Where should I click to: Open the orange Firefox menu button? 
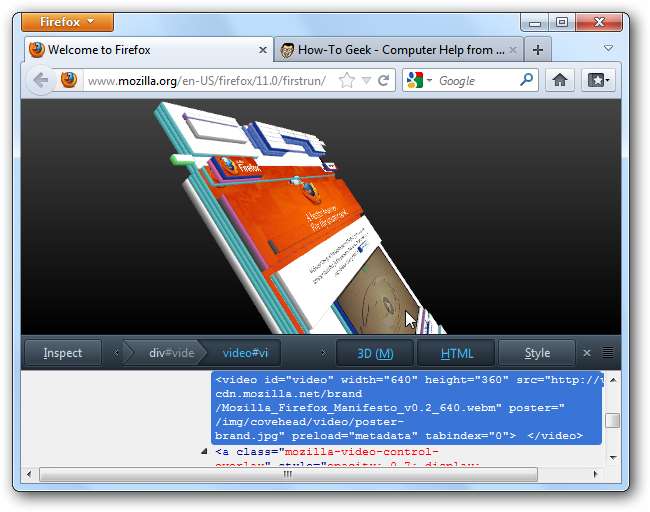pos(67,22)
